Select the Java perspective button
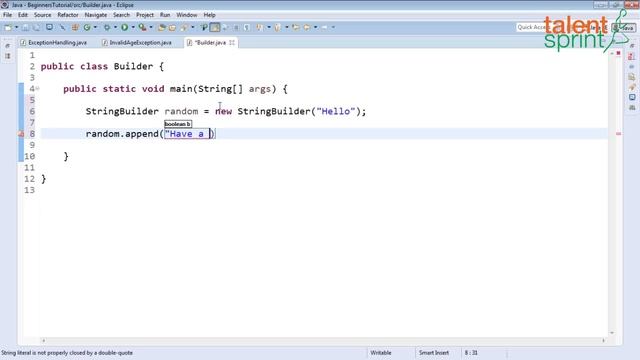 [624, 28]
